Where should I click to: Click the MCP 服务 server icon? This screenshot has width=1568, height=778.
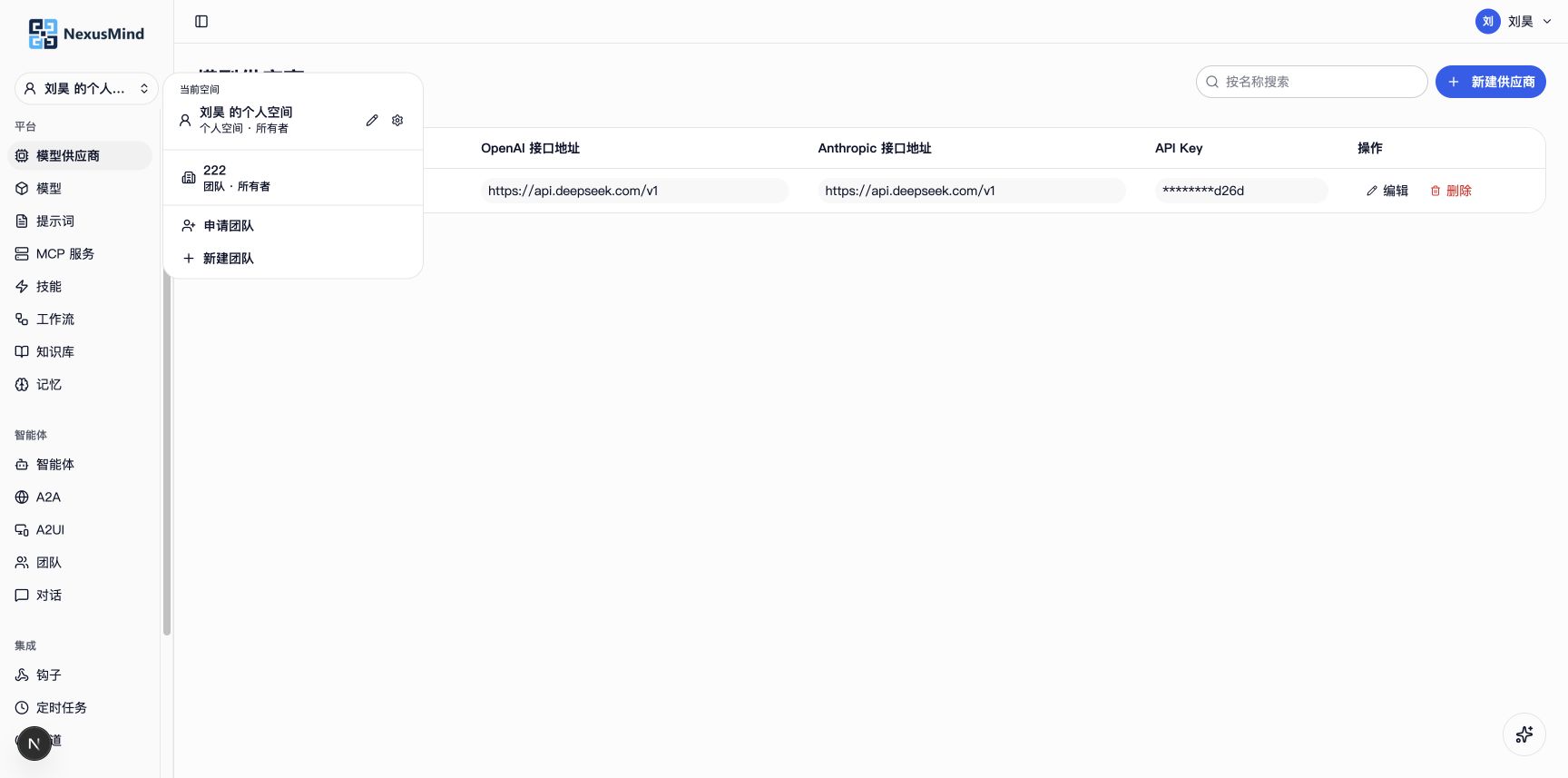click(22, 253)
